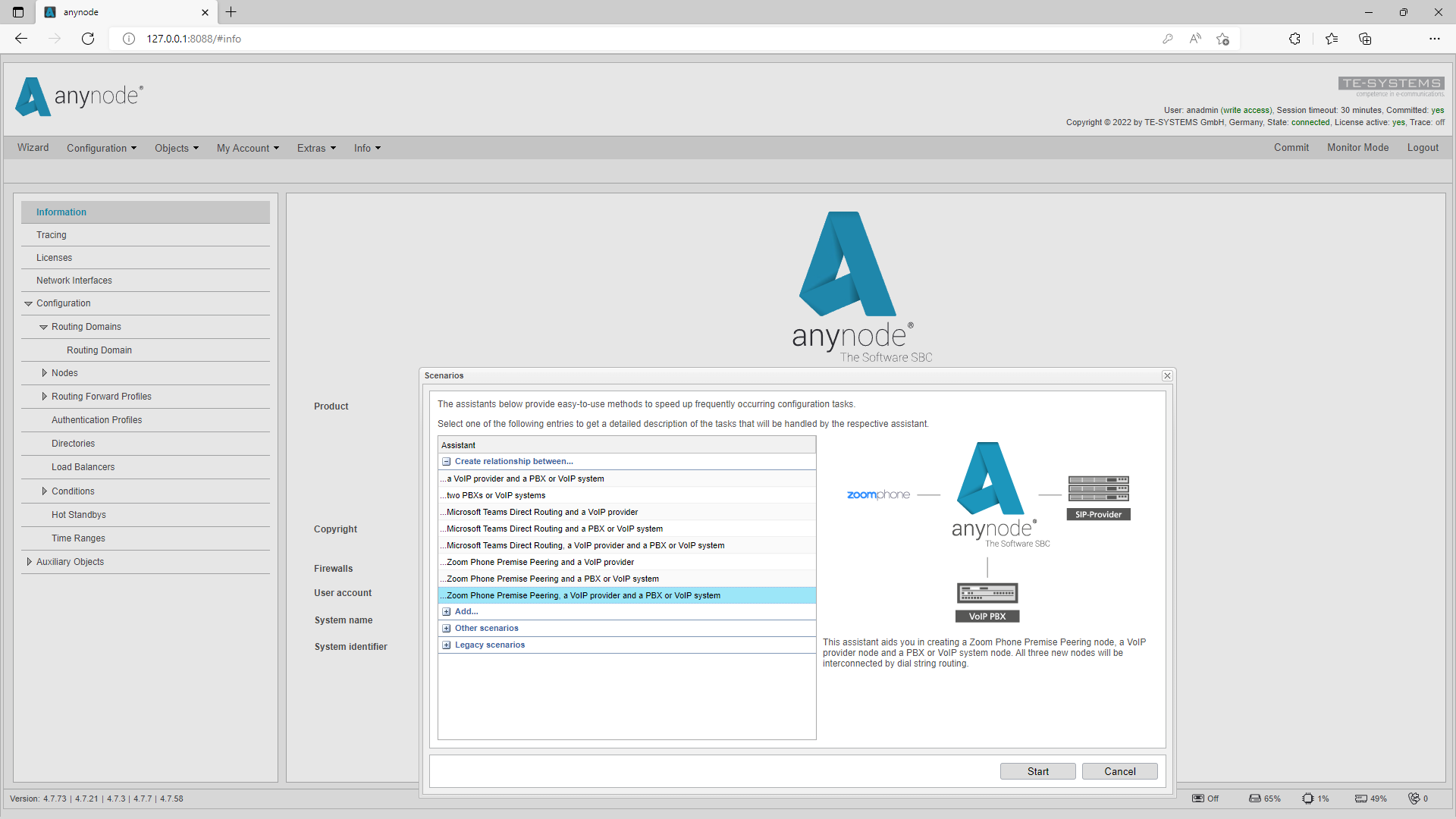1456x819 pixels.
Task: Click the Read aloud icon
Action: (1195, 39)
